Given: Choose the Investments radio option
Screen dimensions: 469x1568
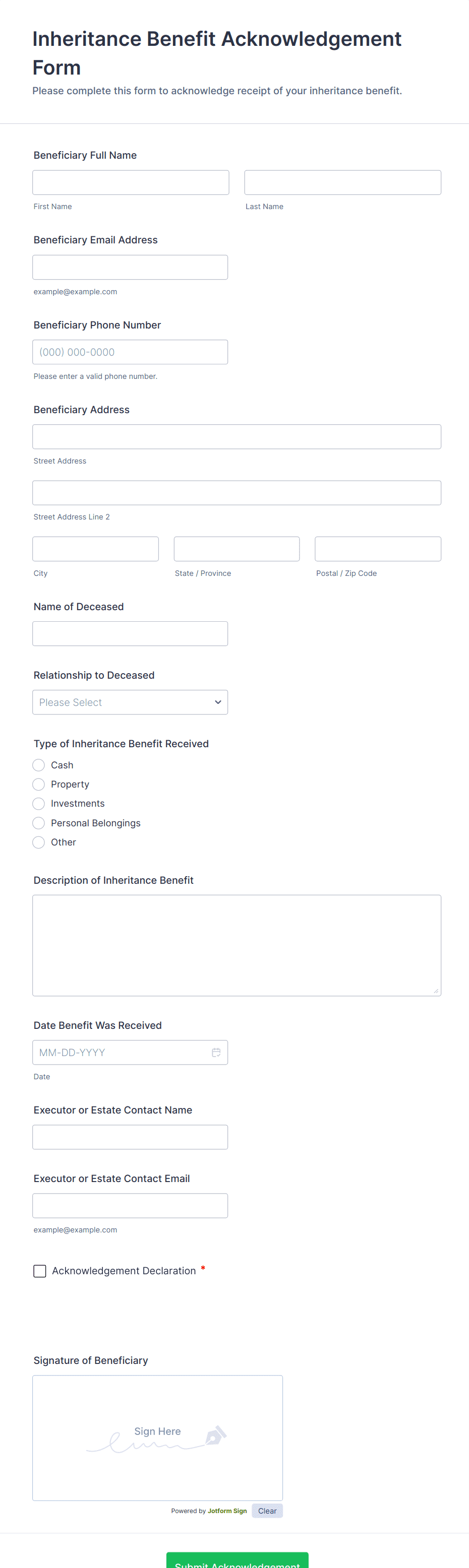Looking at the screenshot, I should pos(39,804).
